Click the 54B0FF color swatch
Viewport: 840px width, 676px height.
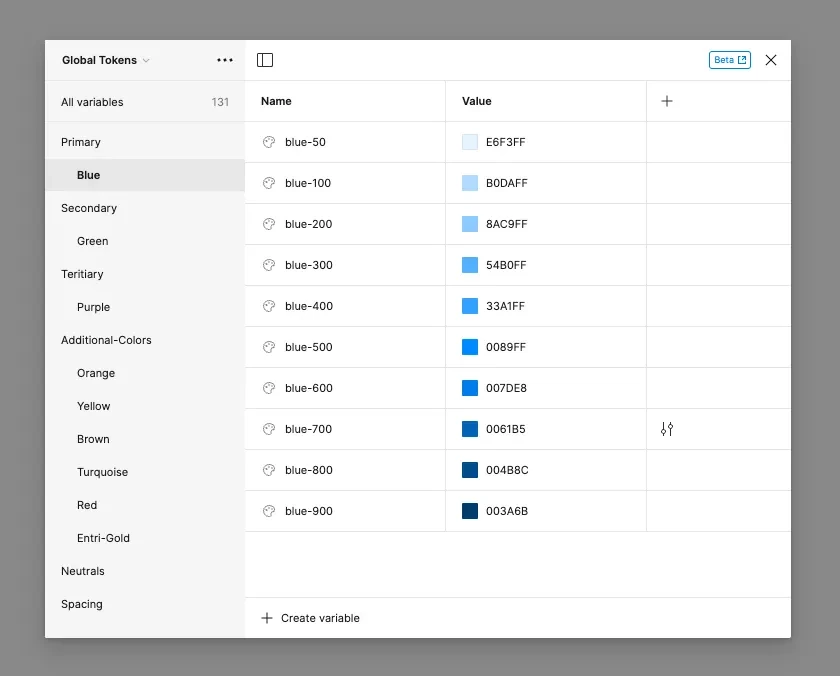click(x=470, y=265)
